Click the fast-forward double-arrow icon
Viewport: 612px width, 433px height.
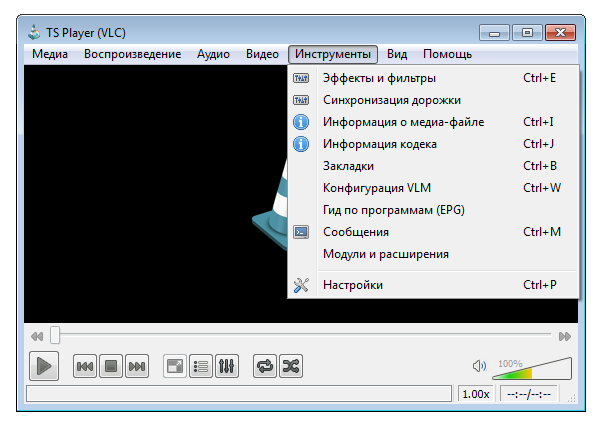coord(565,336)
